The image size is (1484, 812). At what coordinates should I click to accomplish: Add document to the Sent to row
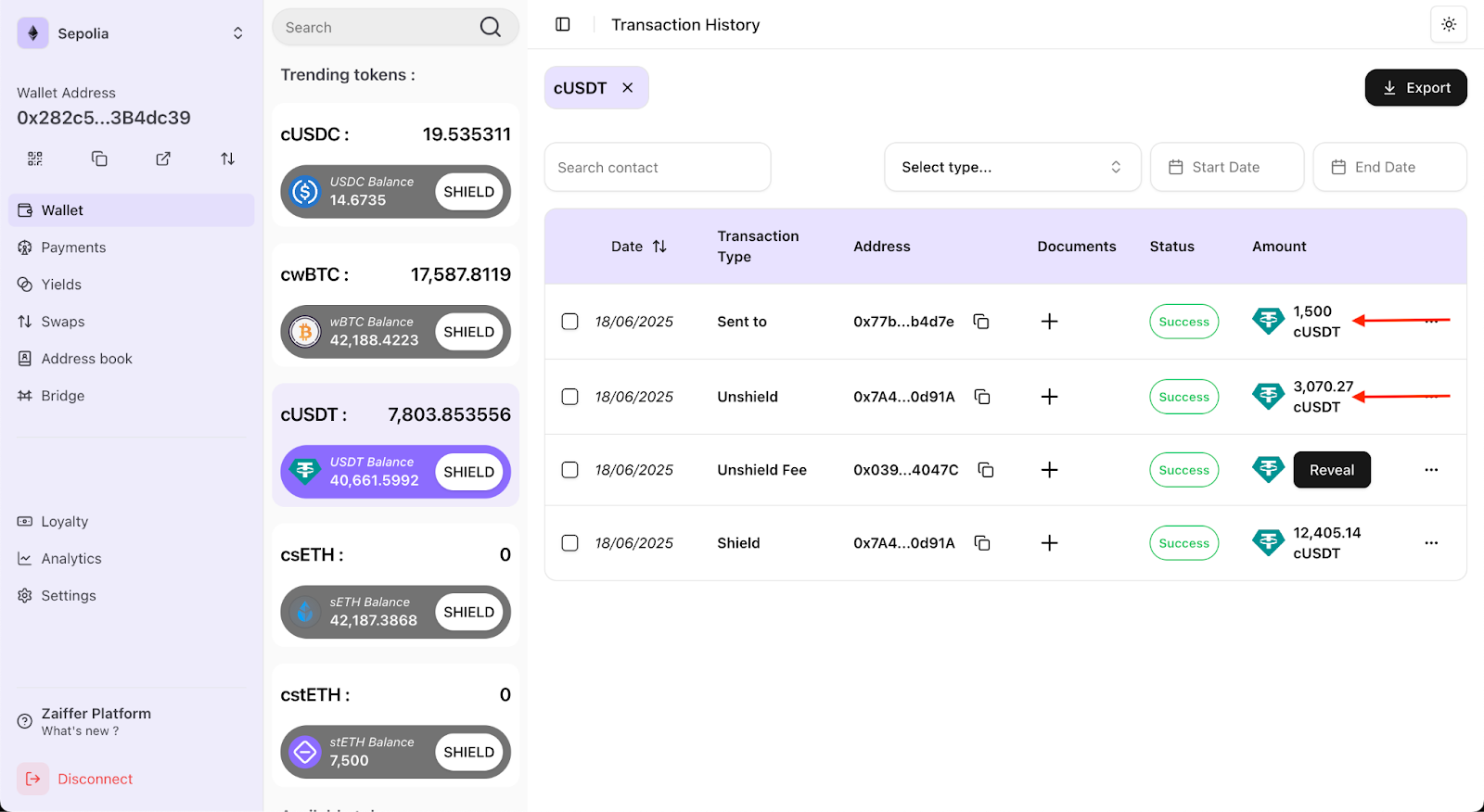(1049, 322)
